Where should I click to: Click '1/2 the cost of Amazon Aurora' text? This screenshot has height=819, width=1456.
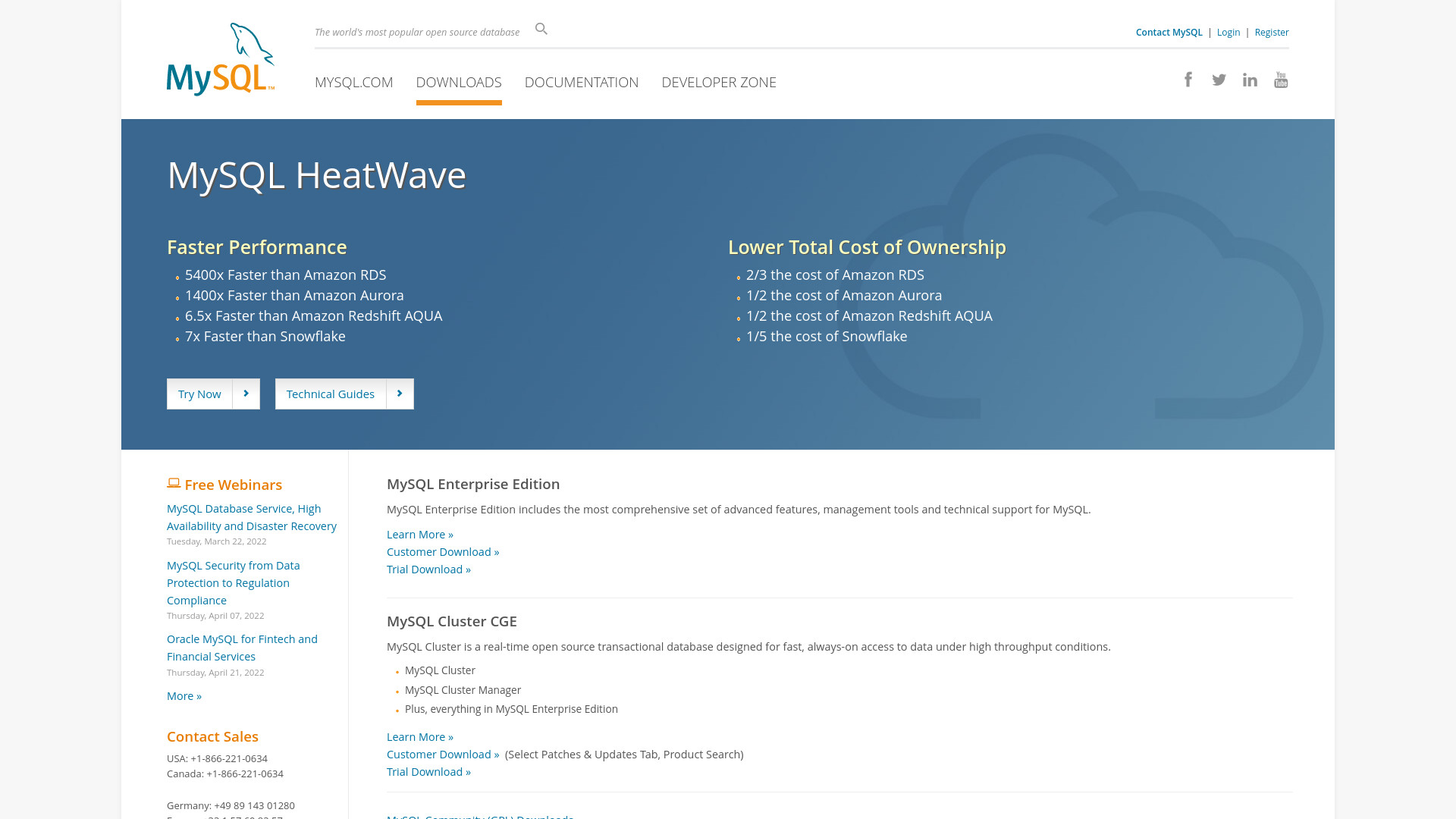pyautogui.click(x=844, y=295)
